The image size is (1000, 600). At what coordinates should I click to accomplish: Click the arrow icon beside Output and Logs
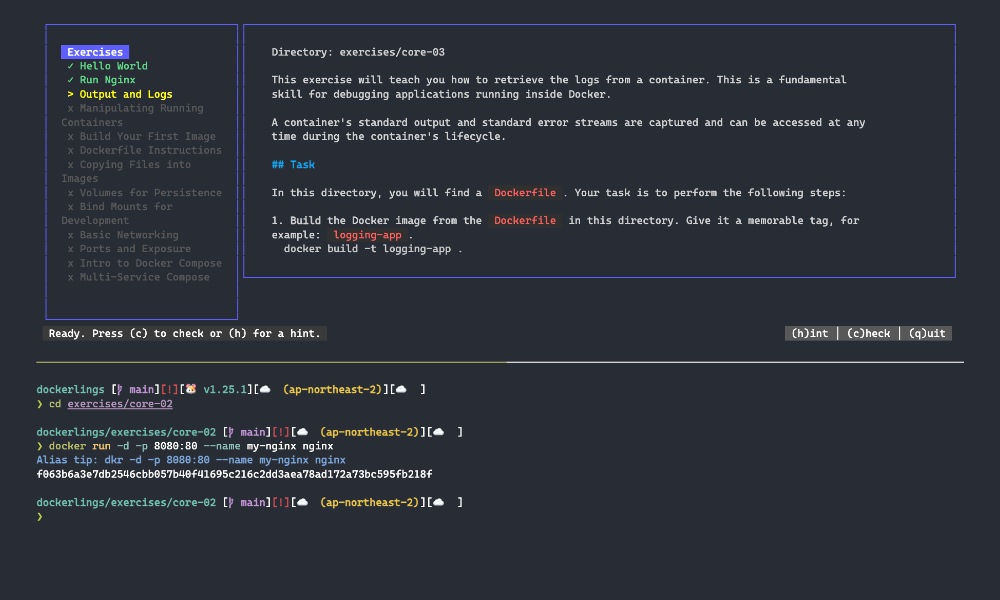[x=69, y=94]
